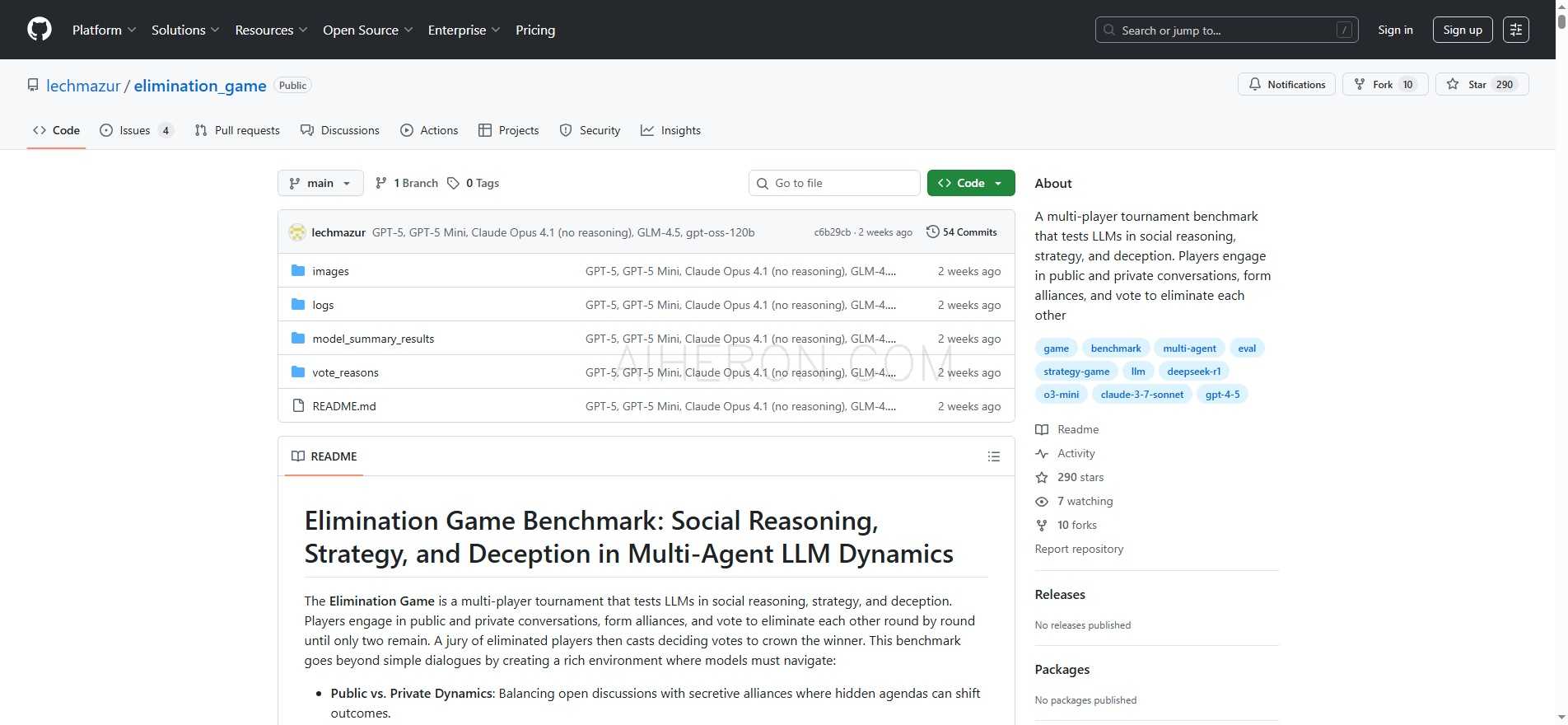This screenshot has width=1568, height=725.
Task: Switch to the Insights tab
Action: point(671,130)
